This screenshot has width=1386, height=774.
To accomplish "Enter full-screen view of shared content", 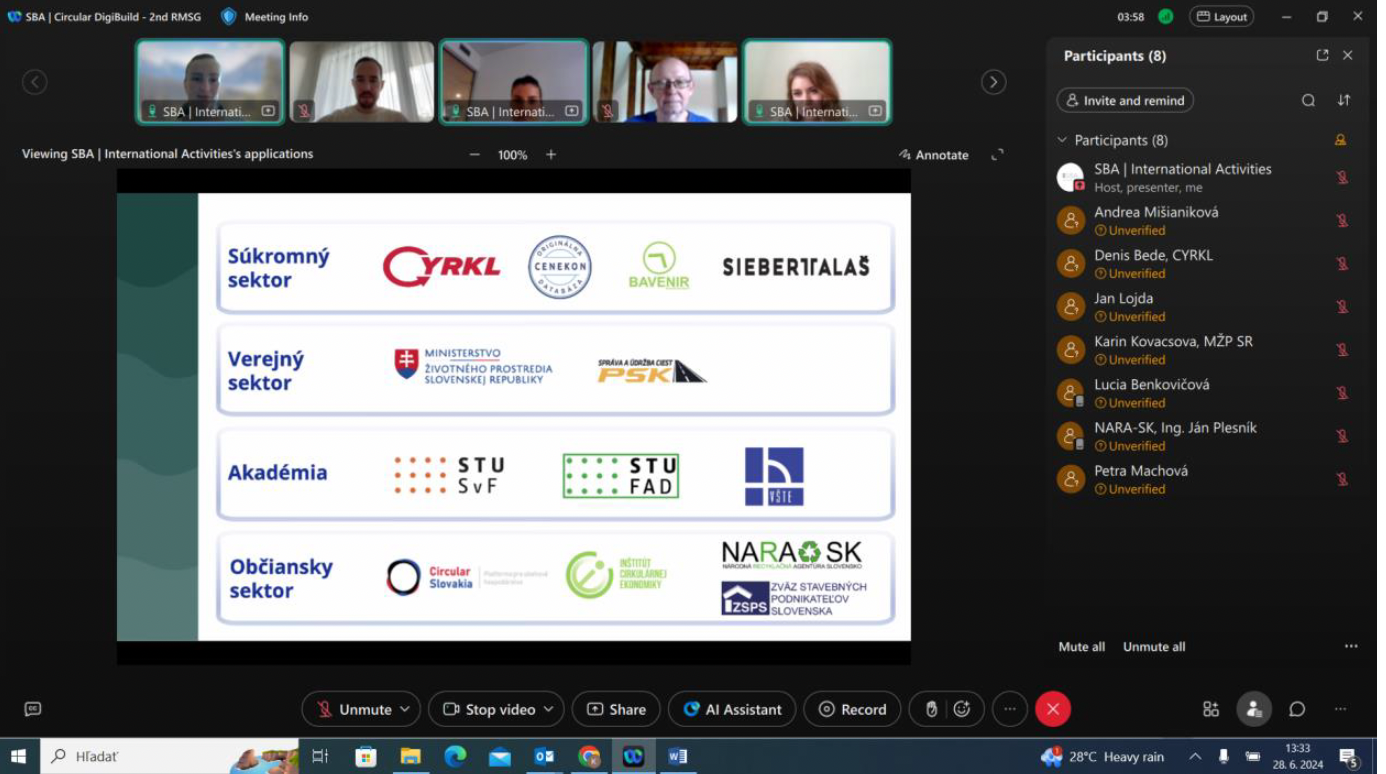I will coord(997,155).
